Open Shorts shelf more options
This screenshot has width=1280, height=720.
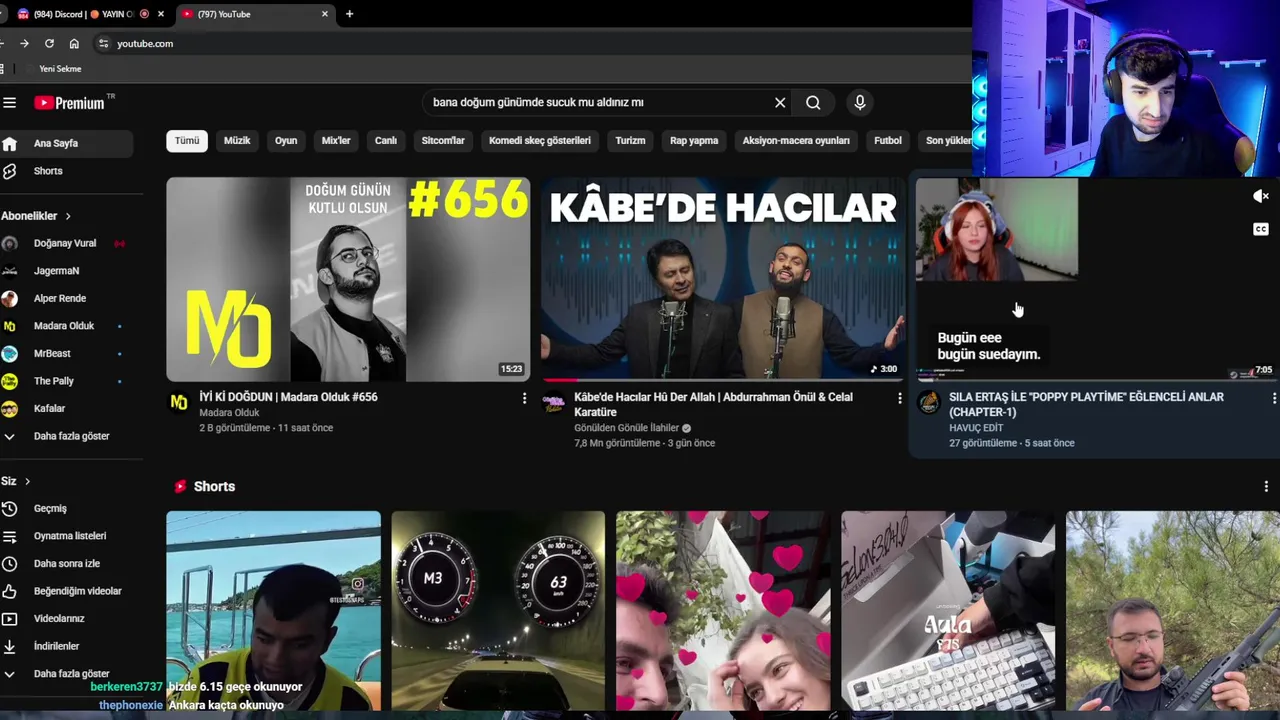click(1266, 487)
